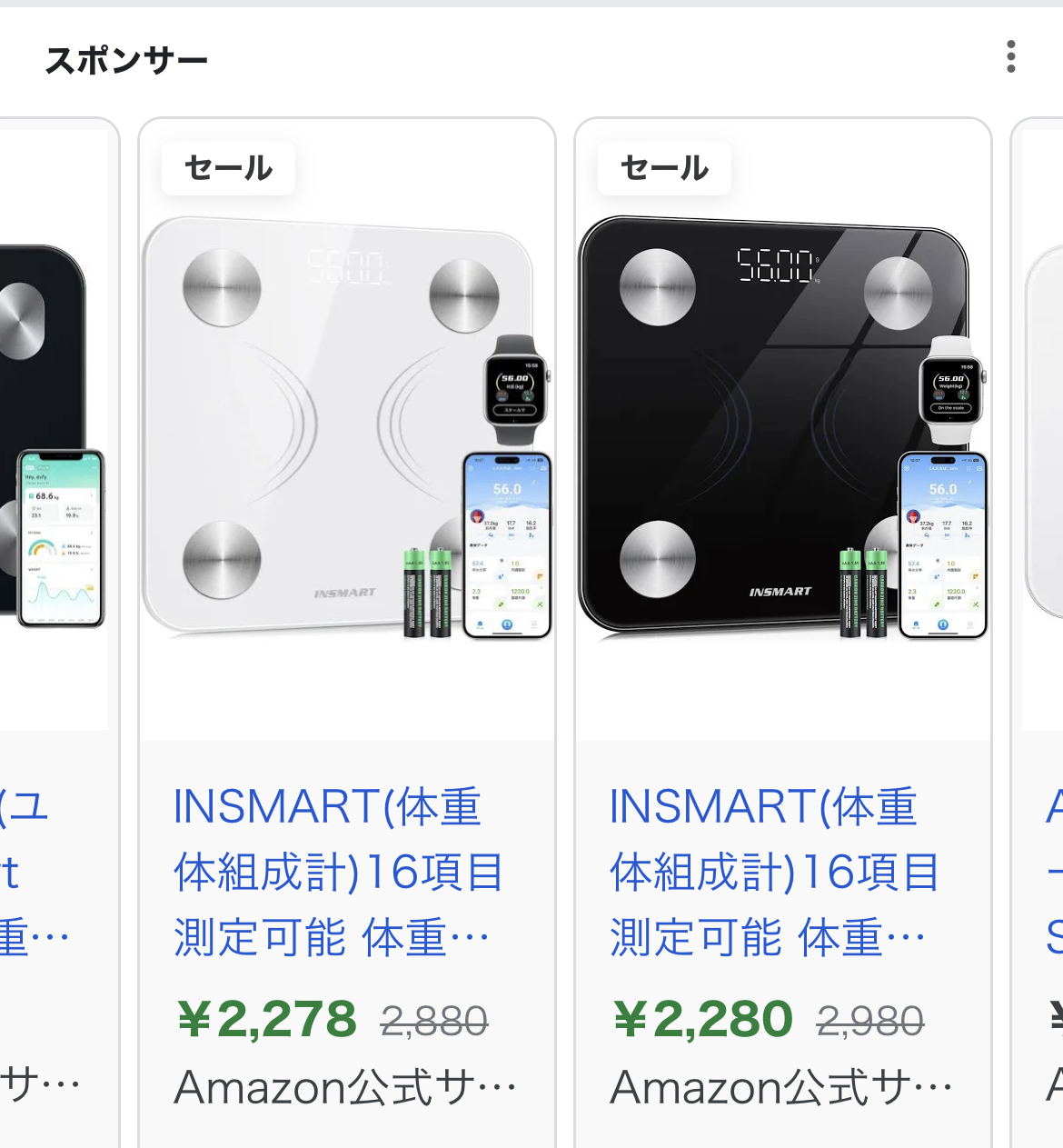Tap the black INSMART scale product image

click(783, 428)
